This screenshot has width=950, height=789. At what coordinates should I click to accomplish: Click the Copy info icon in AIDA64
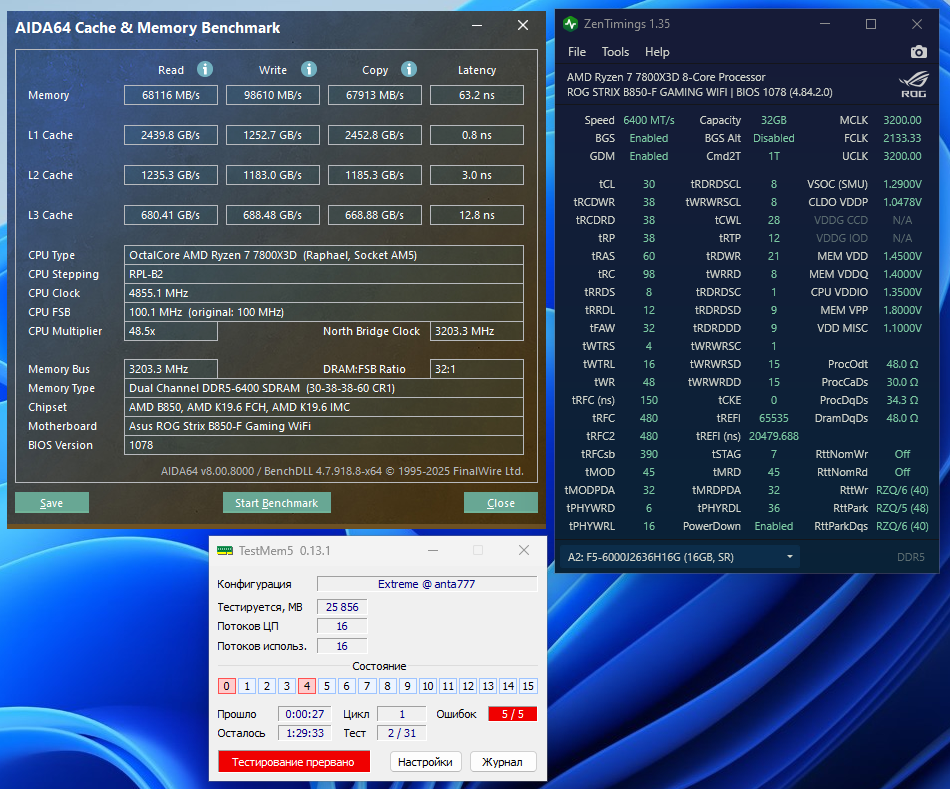[409, 69]
